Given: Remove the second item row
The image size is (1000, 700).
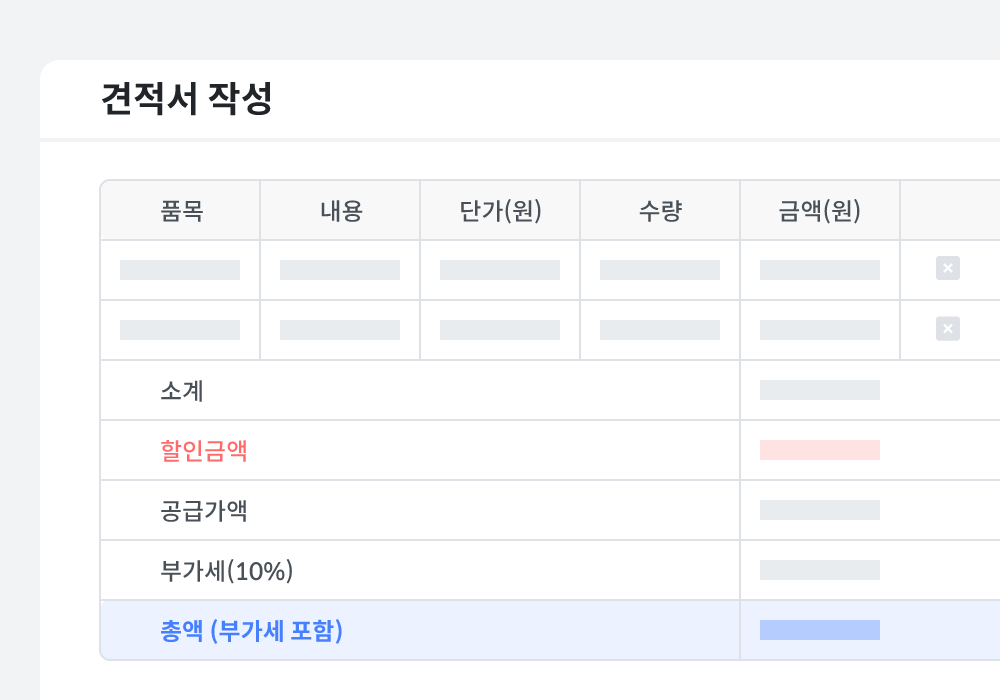Looking at the screenshot, I should pyautogui.click(x=947, y=328).
